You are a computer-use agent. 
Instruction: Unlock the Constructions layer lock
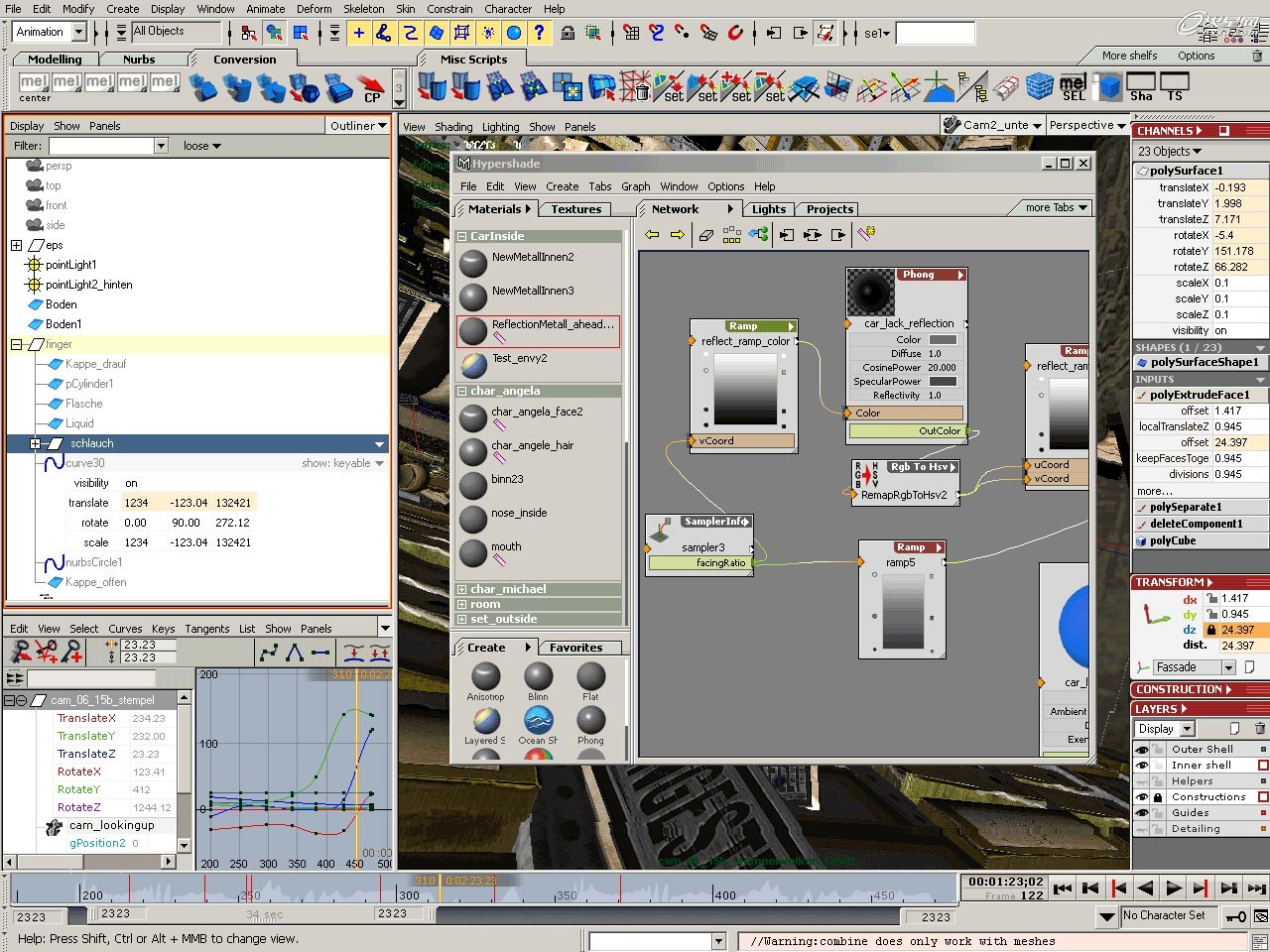coord(1157,797)
